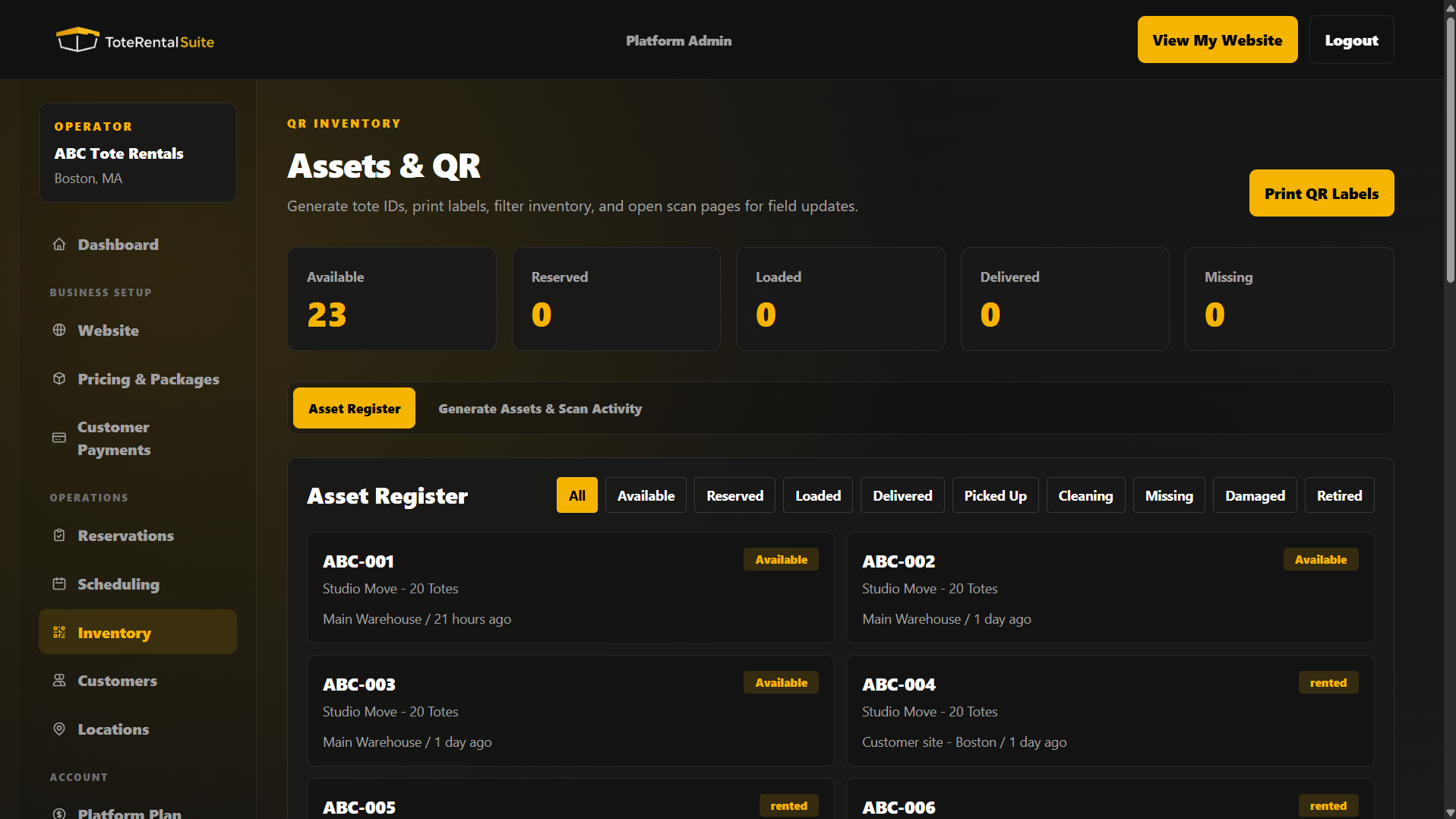Click the Customer Payments card icon
Image resolution: width=1456 pixels, height=819 pixels.
tap(59, 438)
